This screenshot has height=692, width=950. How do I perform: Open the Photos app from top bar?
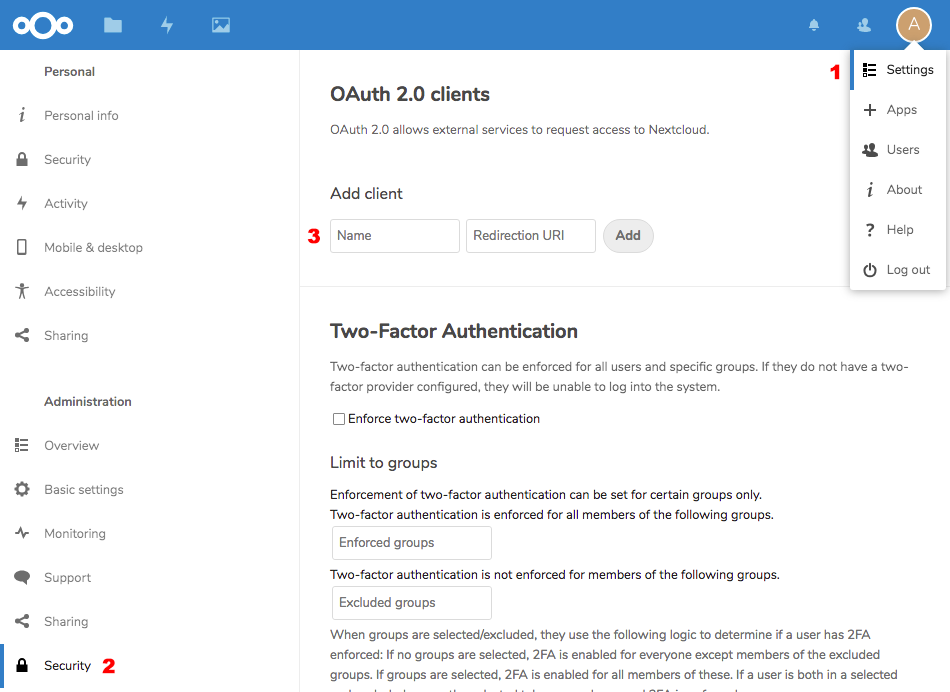coord(220,25)
